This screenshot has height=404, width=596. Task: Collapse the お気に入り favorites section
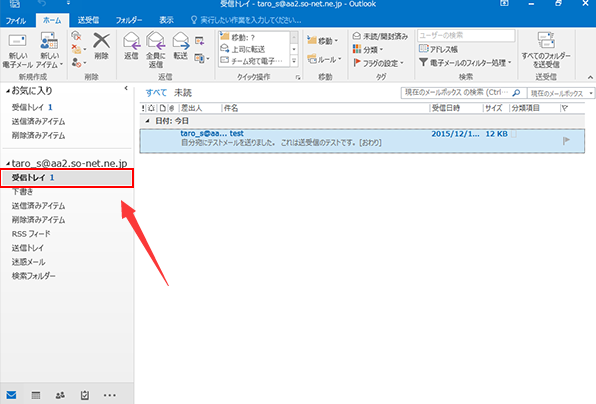tap(8, 91)
